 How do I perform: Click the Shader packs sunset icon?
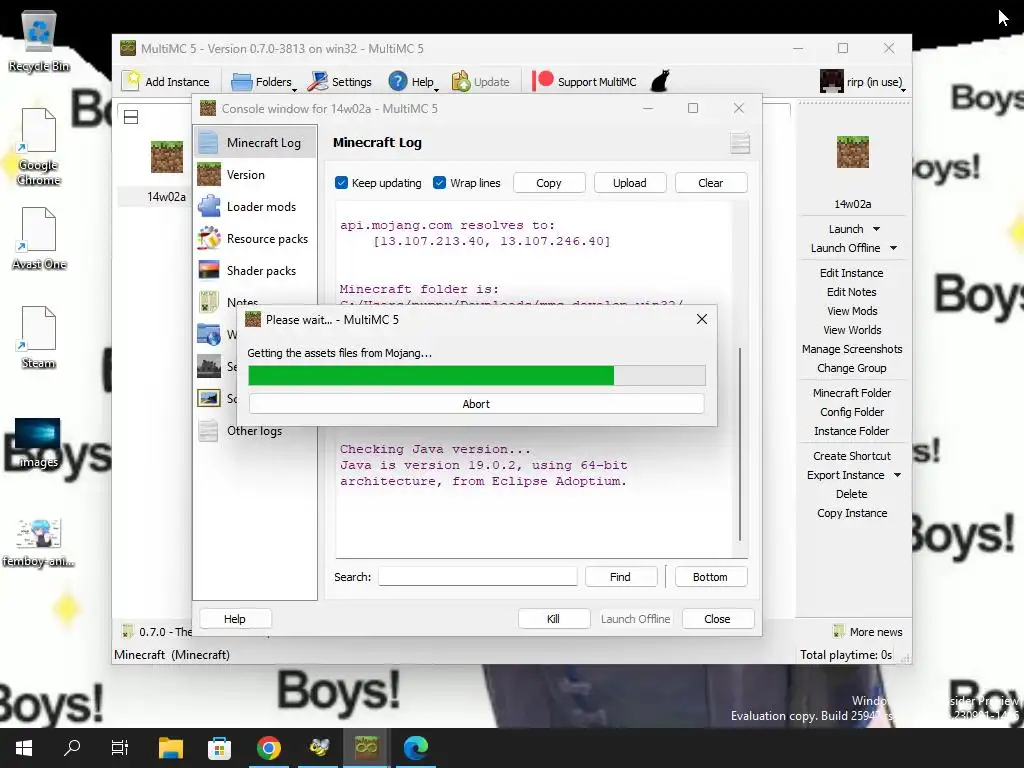point(208,270)
